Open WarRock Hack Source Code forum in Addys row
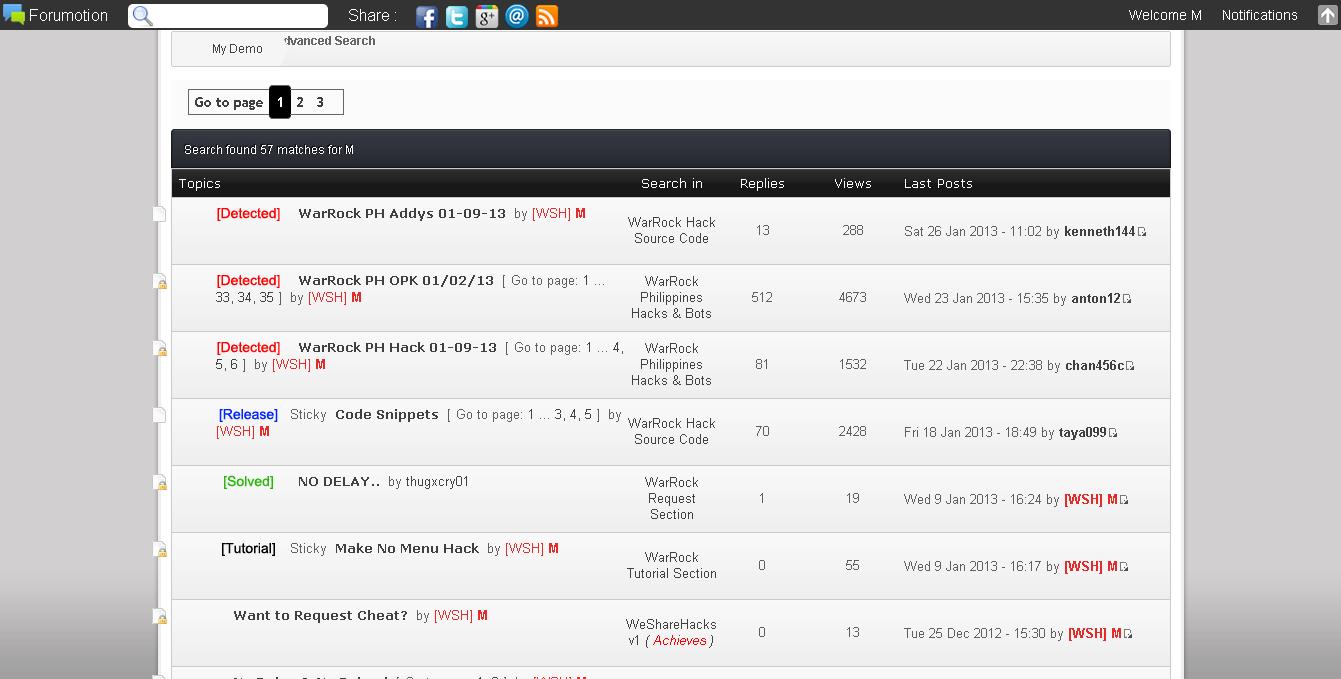This screenshot has width=1341, height=679. click(x=672, y=231)
